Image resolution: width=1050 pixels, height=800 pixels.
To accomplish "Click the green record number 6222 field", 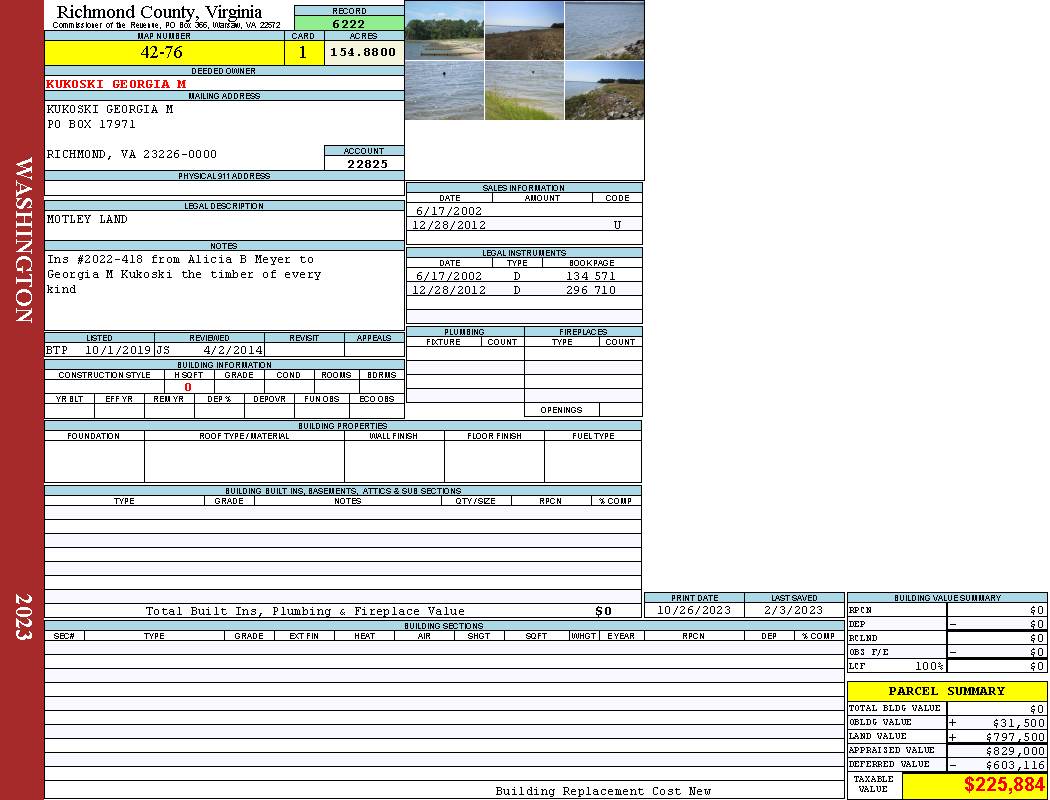I will coord(349,23).
